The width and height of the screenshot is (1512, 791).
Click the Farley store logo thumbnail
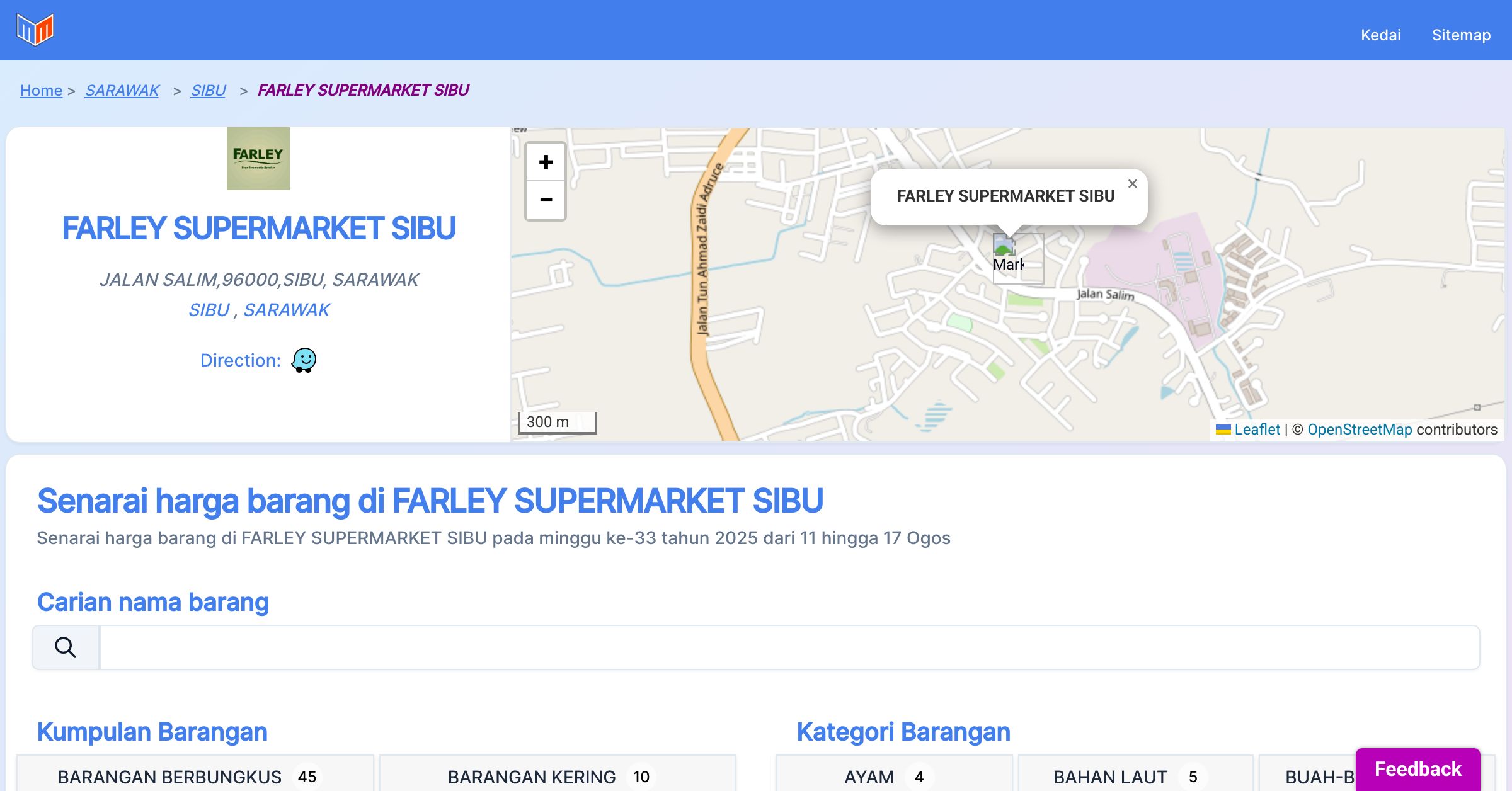pyautogui.click(x=258, y=159)
